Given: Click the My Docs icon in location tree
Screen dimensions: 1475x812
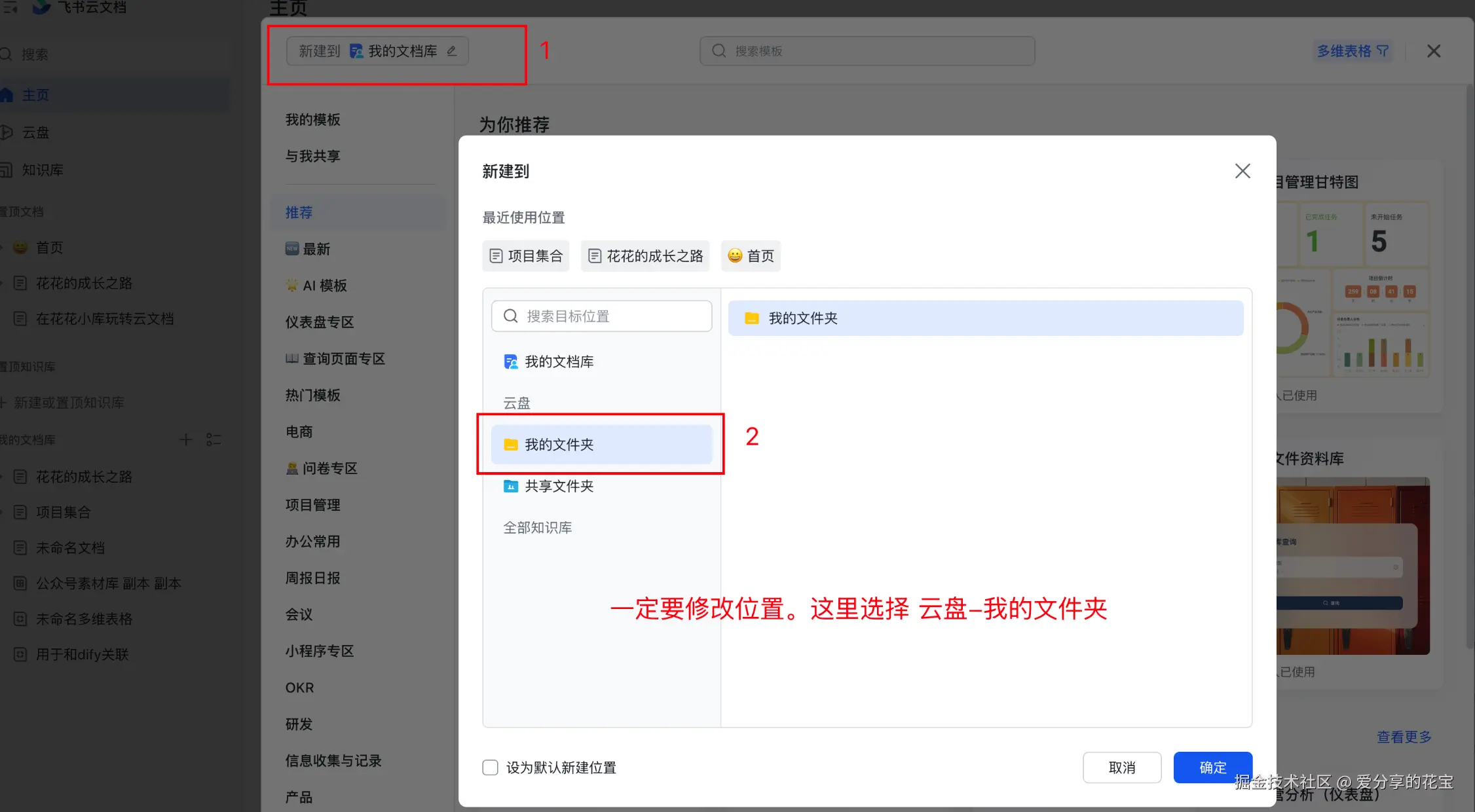Looking at the screenshot, I should coord(510,361).
